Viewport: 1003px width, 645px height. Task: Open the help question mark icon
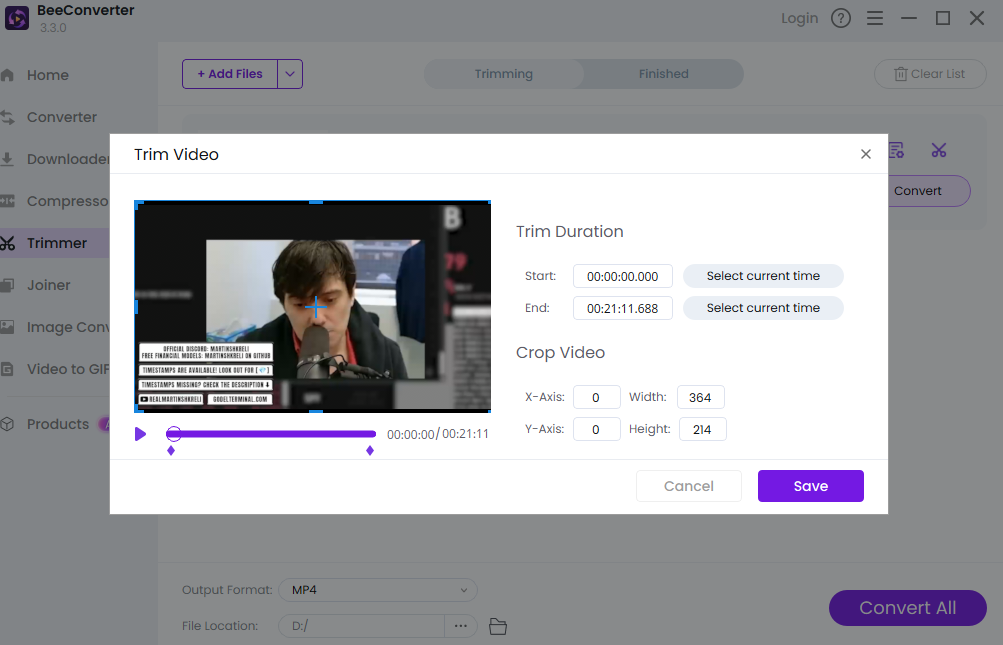841,18
